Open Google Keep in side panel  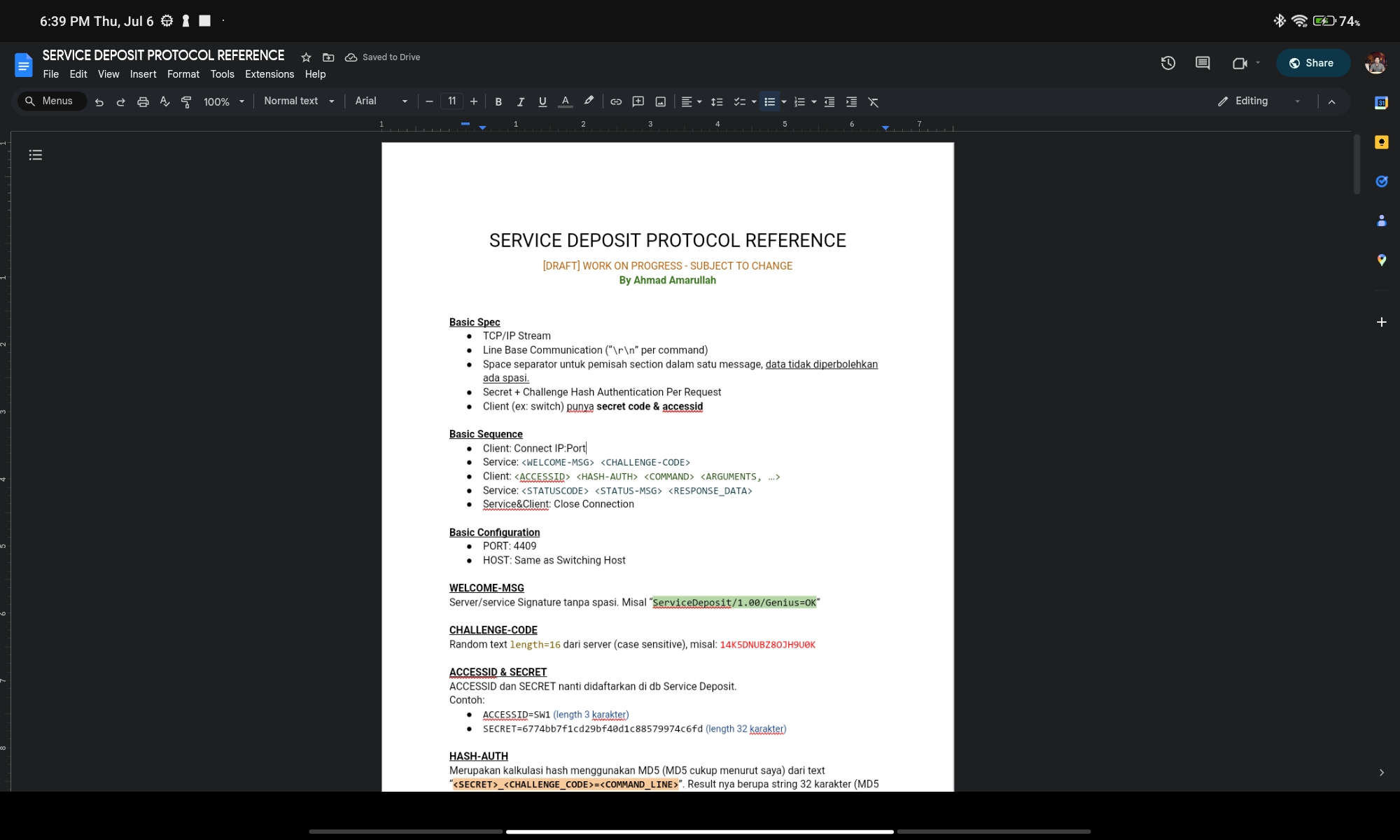1381,142
